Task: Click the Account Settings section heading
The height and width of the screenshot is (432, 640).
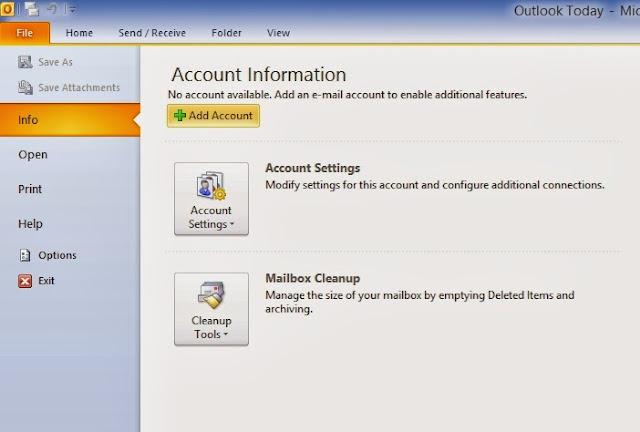Action: [313, 168]
